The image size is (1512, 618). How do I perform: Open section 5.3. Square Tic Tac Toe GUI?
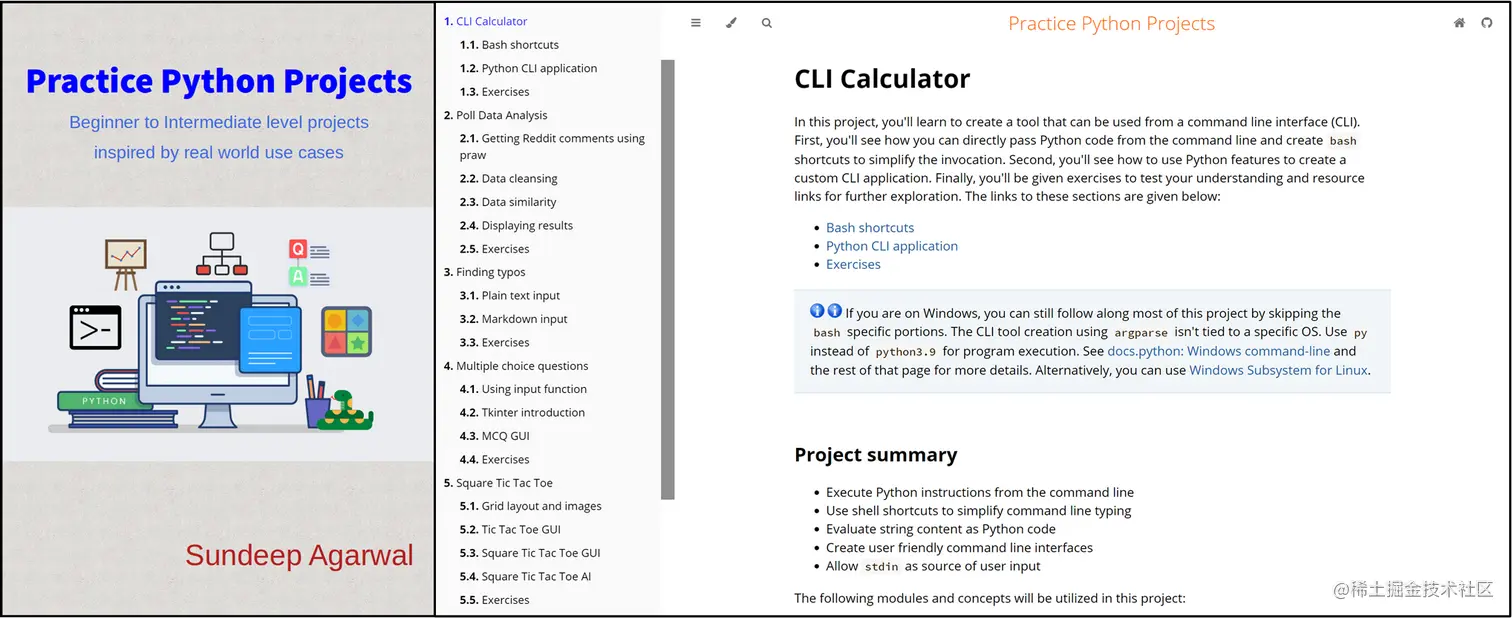pyautogui.click(x=530, y=553)
